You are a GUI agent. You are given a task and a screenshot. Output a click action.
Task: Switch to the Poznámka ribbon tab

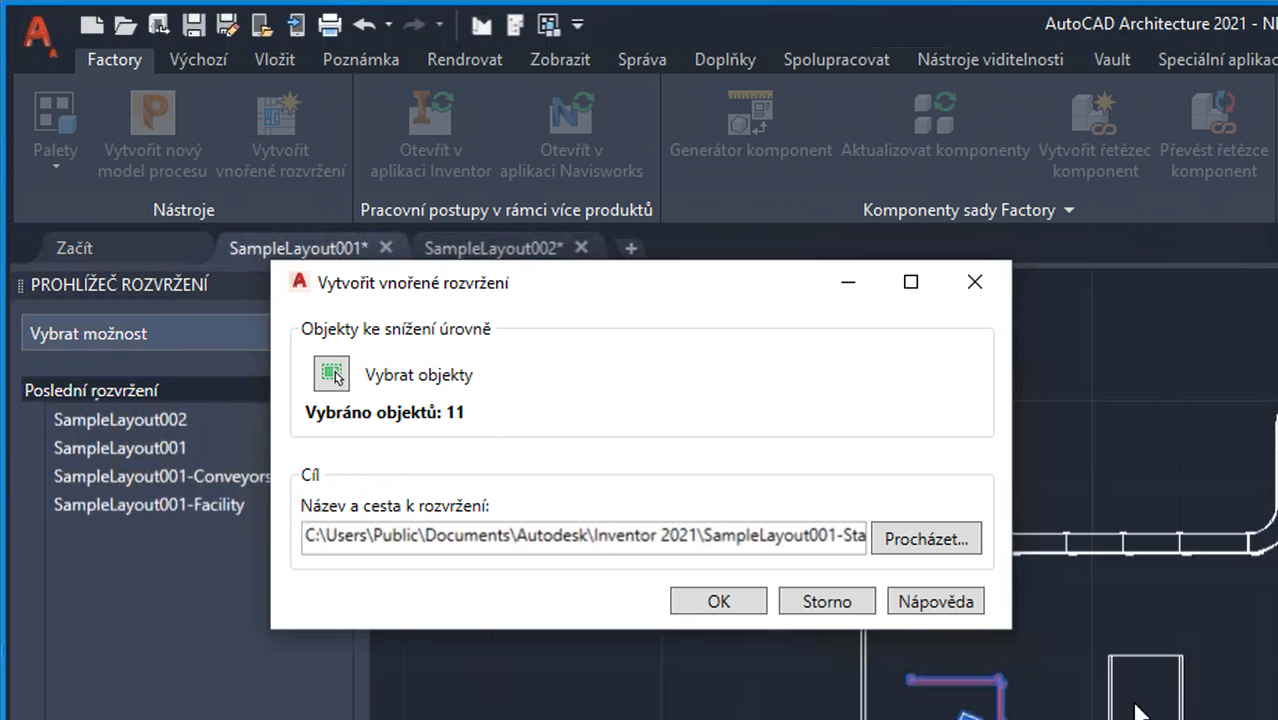(x=361, y=60)
